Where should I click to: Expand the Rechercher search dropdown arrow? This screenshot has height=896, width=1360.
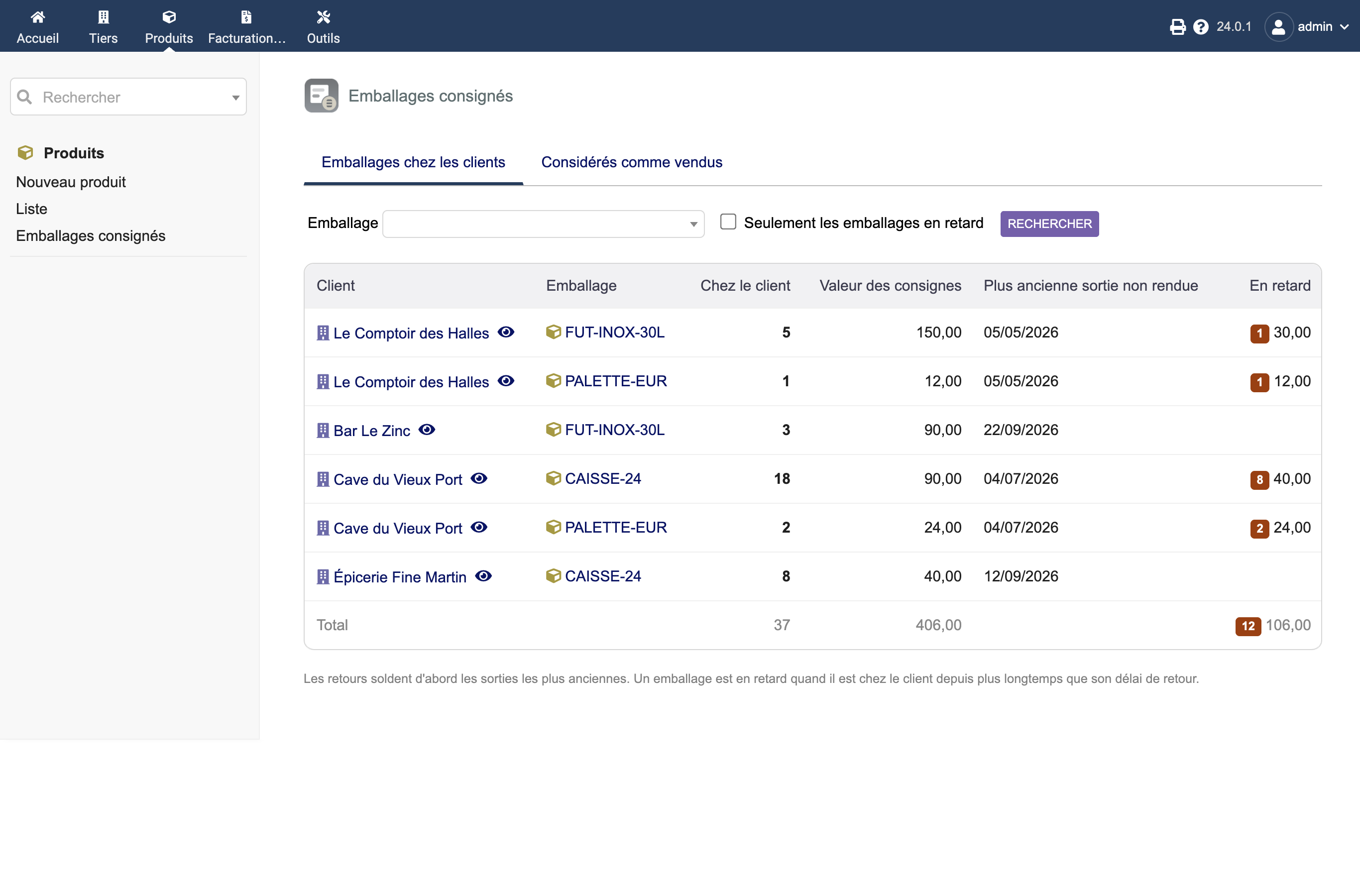tap(235, 98)
